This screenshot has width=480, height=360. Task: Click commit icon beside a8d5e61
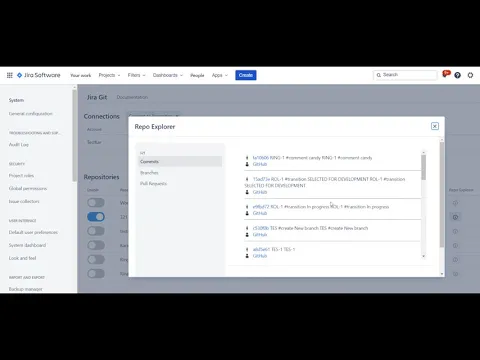247,249
